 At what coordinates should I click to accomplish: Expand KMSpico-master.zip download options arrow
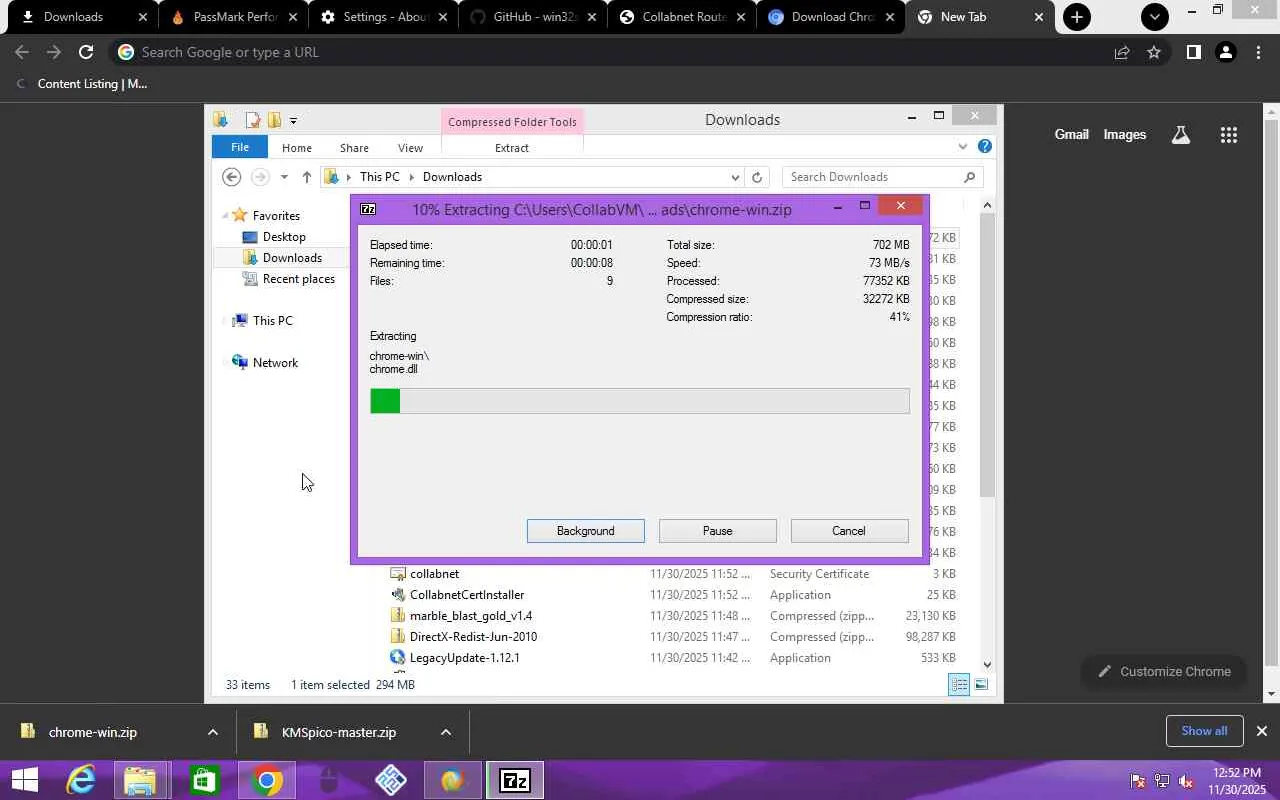click(445, 732)
